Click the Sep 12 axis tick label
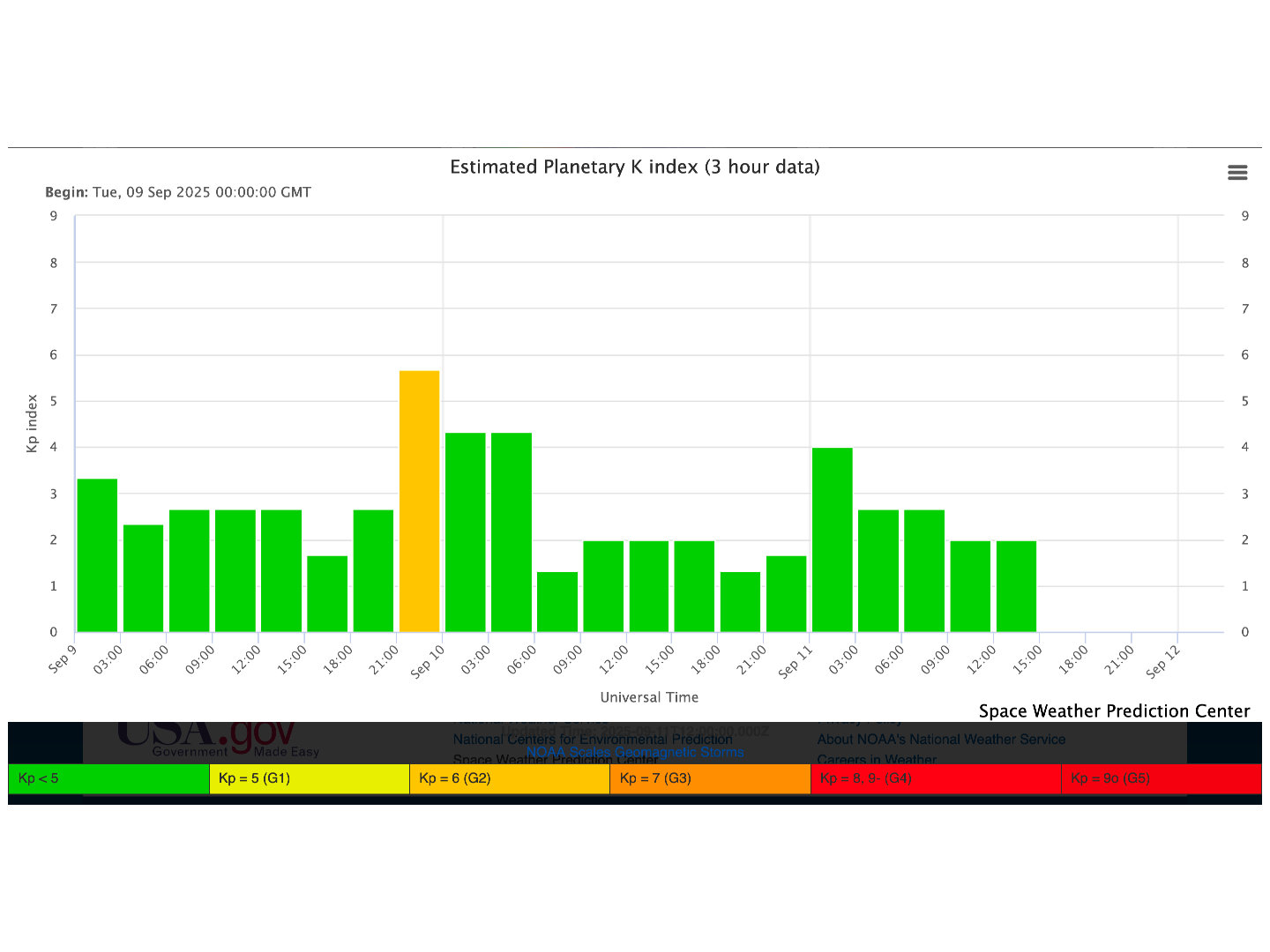 point(1162,662)
